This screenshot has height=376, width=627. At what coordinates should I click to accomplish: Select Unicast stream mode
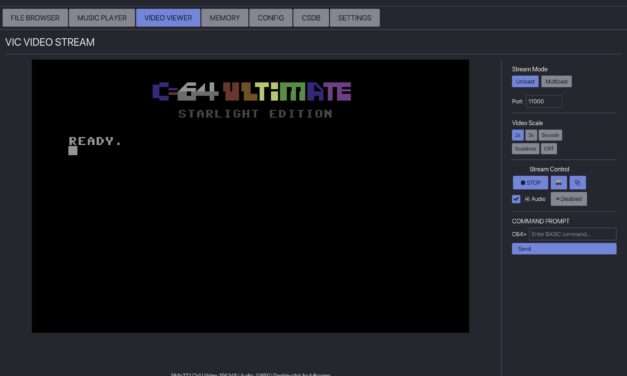click(x=525, y=82)
